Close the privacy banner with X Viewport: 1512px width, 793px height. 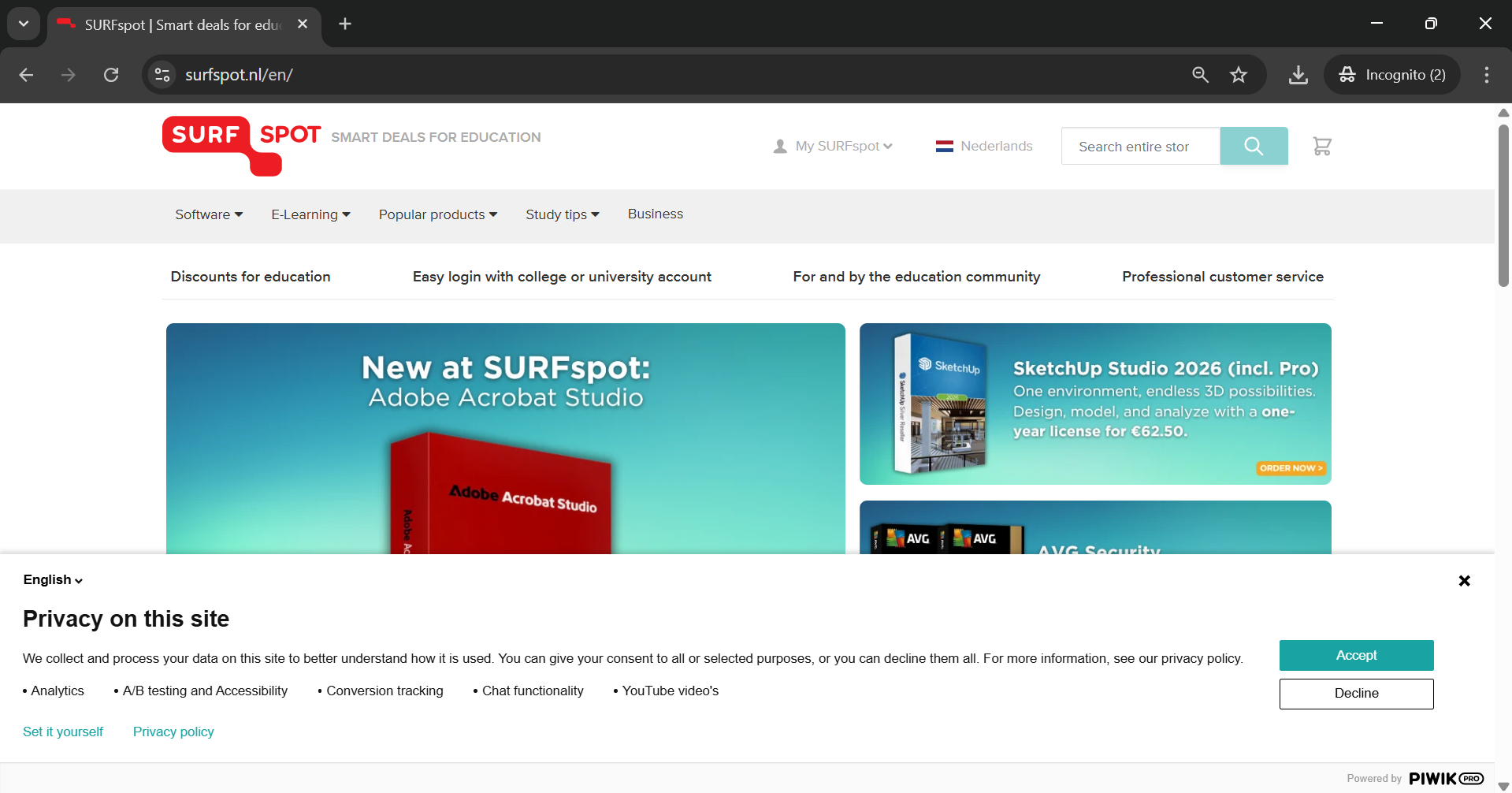point(1464,581)
